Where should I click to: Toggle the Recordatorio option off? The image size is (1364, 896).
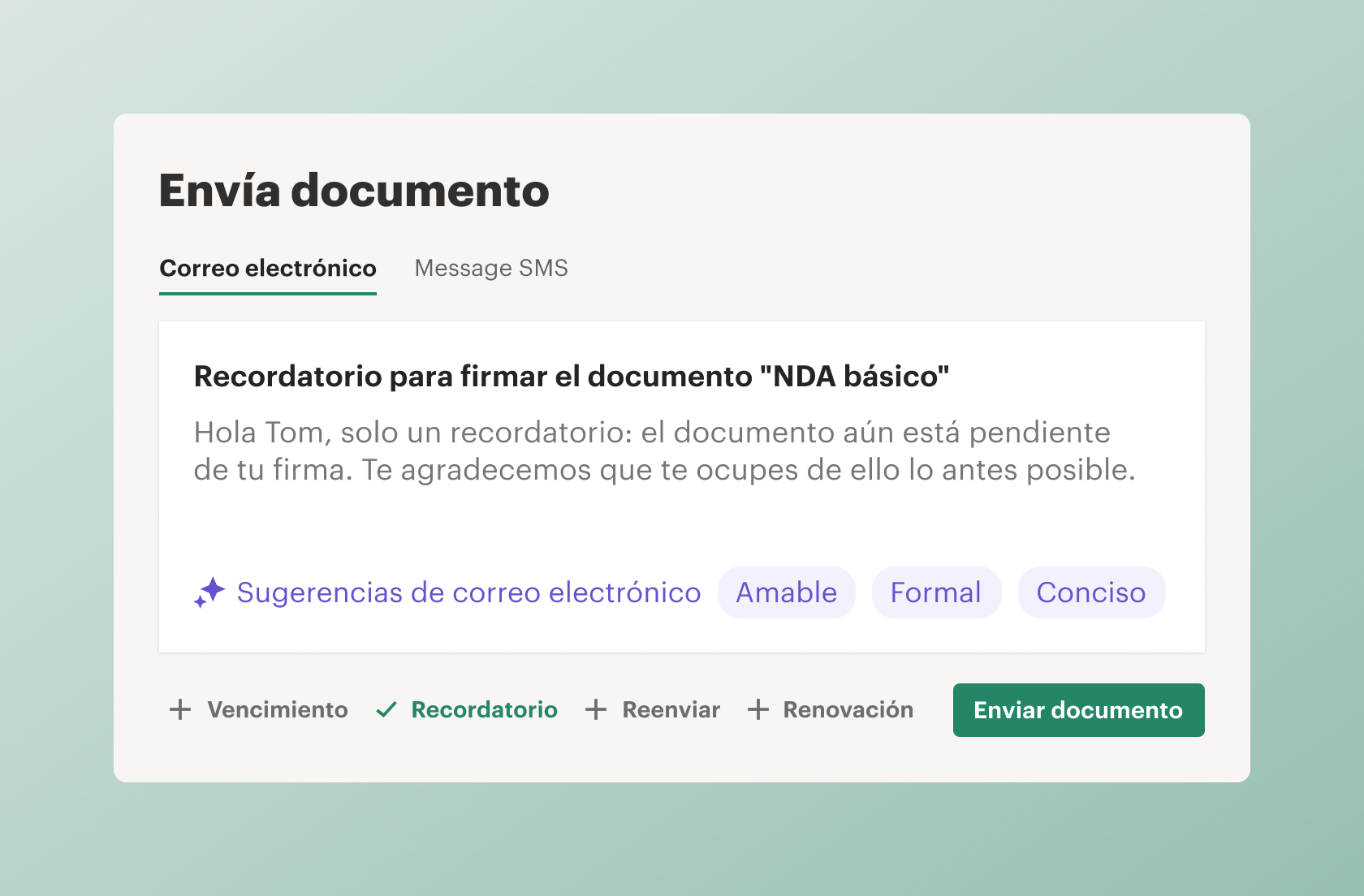467,710
